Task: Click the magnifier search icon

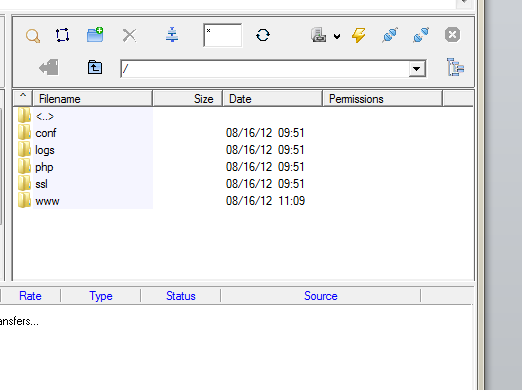Action: (x=33, y=35)
